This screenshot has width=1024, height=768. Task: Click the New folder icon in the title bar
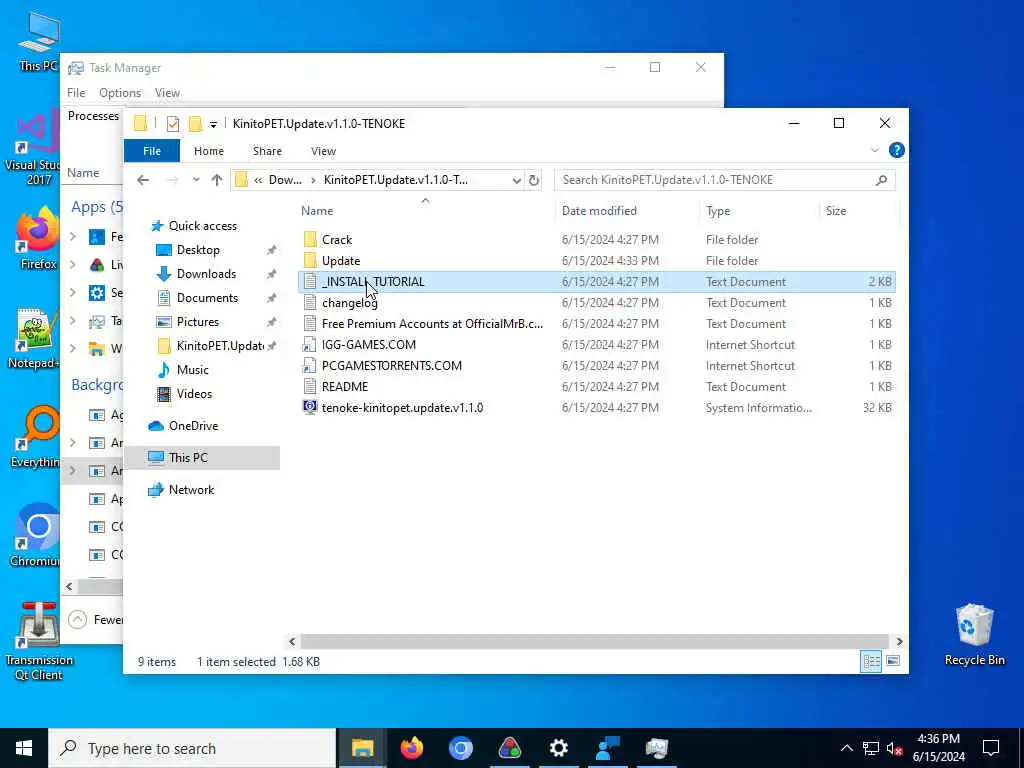tap(195, 123)
